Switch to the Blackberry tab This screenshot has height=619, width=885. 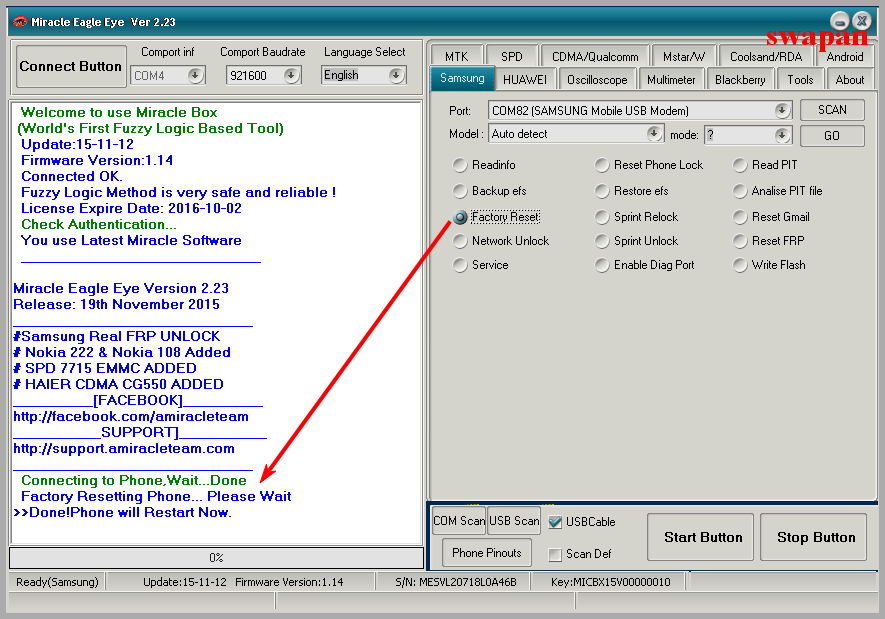(740, 80)
